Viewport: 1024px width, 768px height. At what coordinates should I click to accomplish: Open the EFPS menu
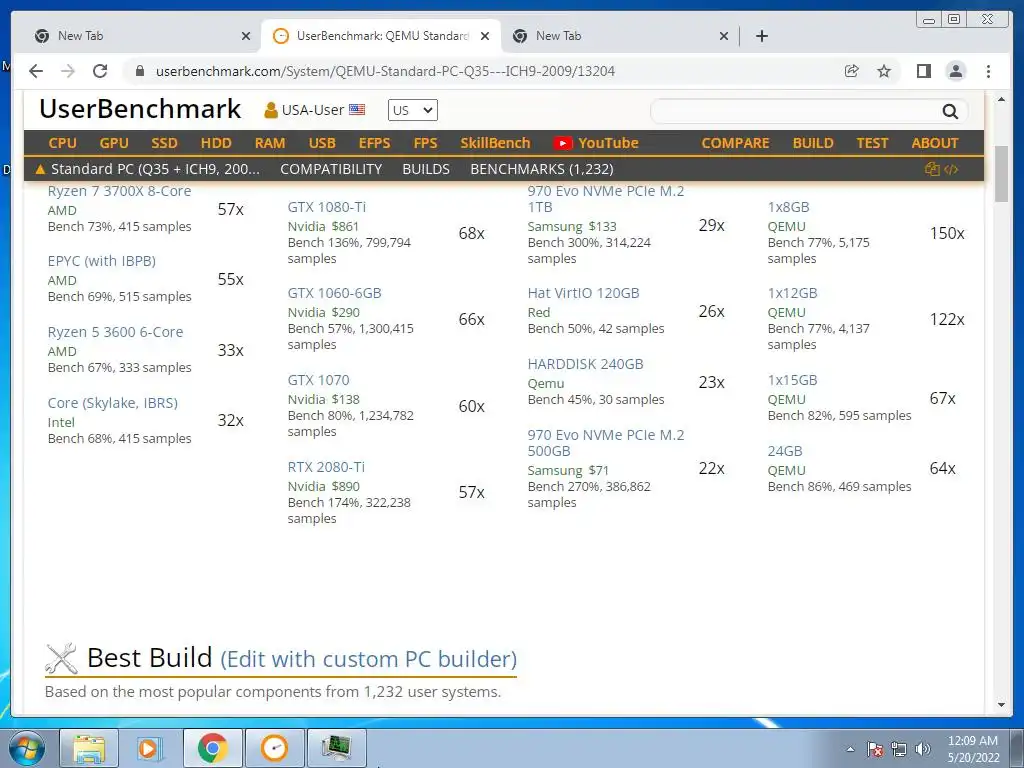pyautogui.click(x=374, y=143)
